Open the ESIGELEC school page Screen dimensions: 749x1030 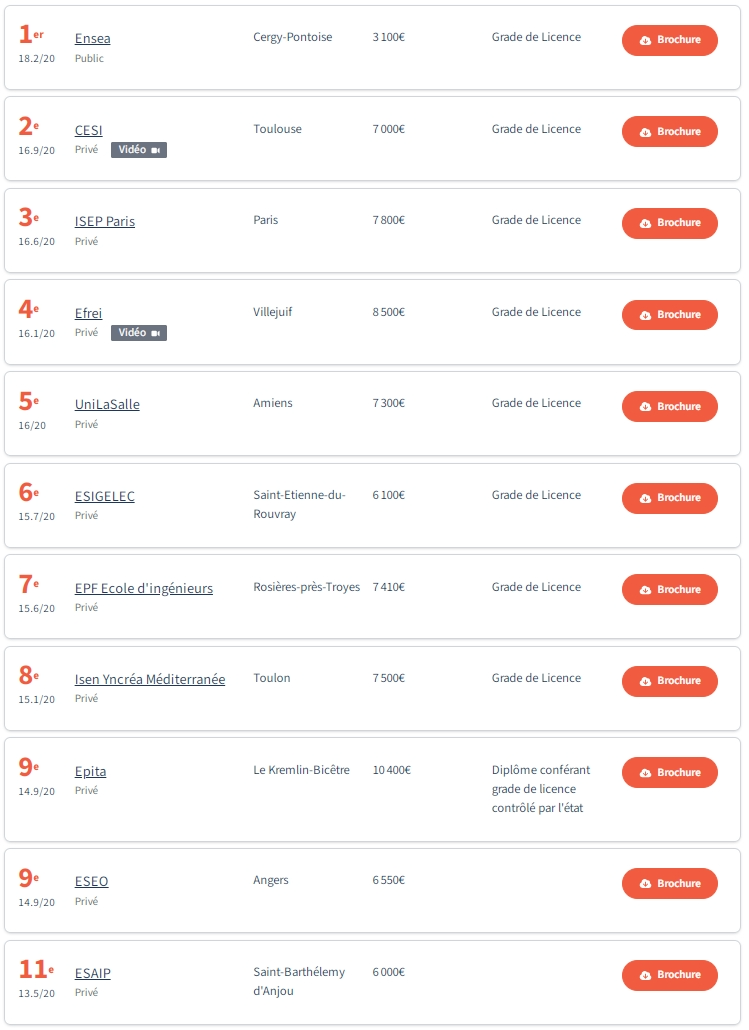tap(104, 497)
